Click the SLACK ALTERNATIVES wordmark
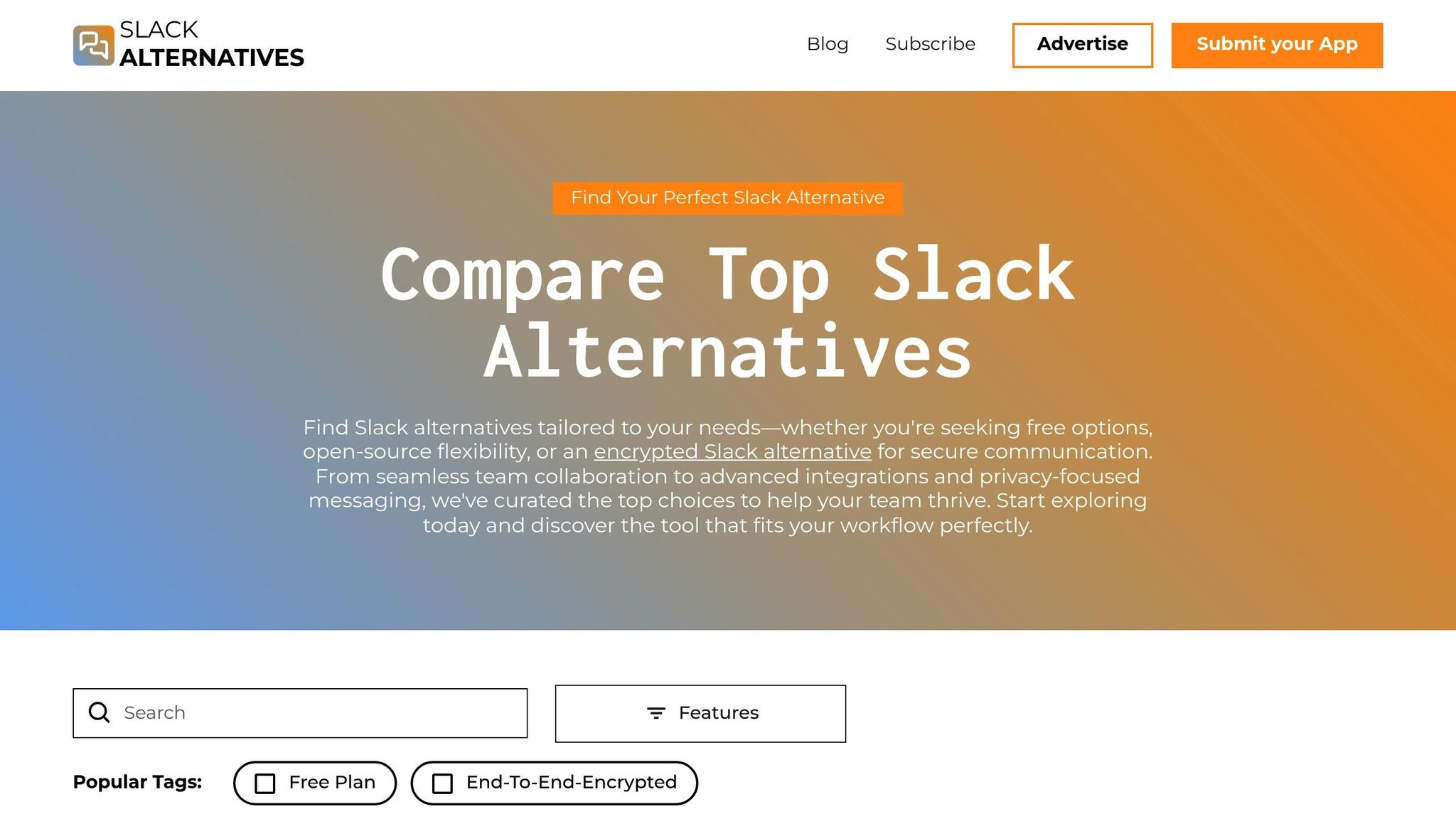This screenshot has width=1456, height=819. (x=213, y=44)
